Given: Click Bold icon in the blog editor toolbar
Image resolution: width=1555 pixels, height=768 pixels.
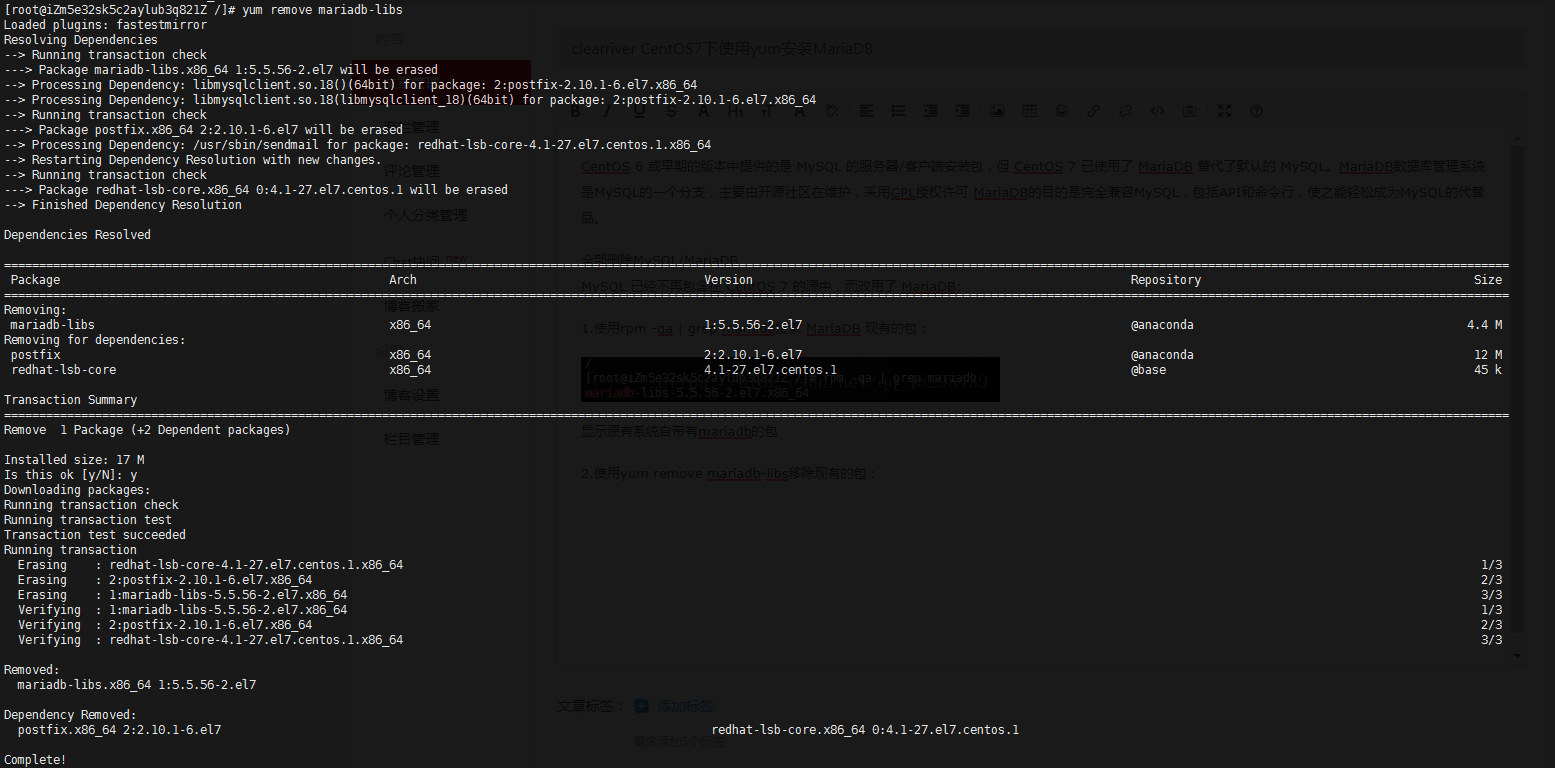Looking at the screenshot, I should point(574,111).
